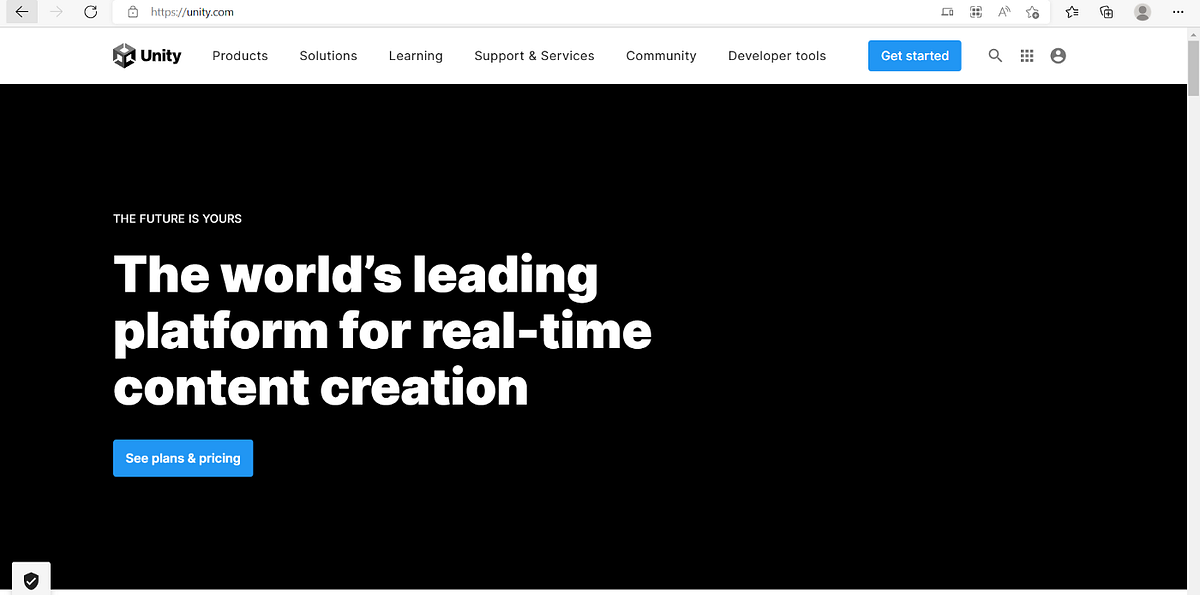Expand the Products navigation menu
Image resolution: width=1200 pixels, height=595 pixels.
tap(240, 56)
